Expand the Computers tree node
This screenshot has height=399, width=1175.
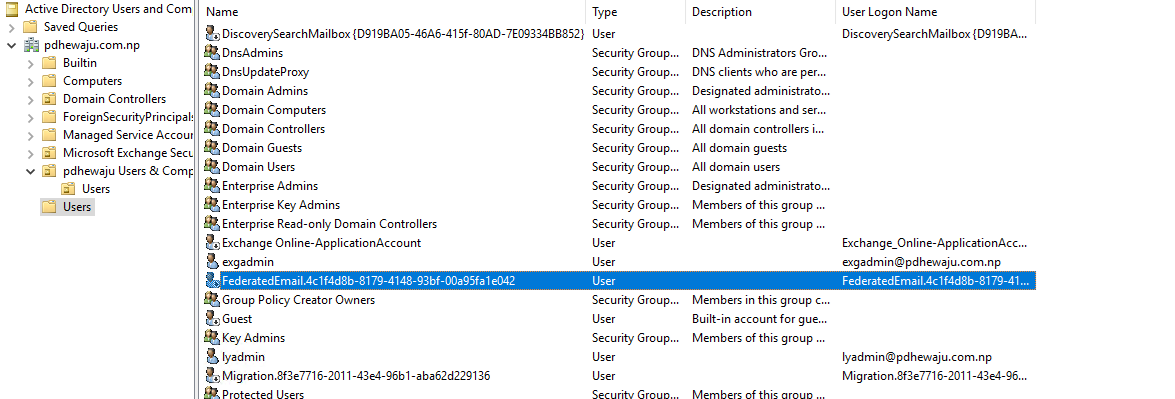pyautogui.click(x=30, y=81)
